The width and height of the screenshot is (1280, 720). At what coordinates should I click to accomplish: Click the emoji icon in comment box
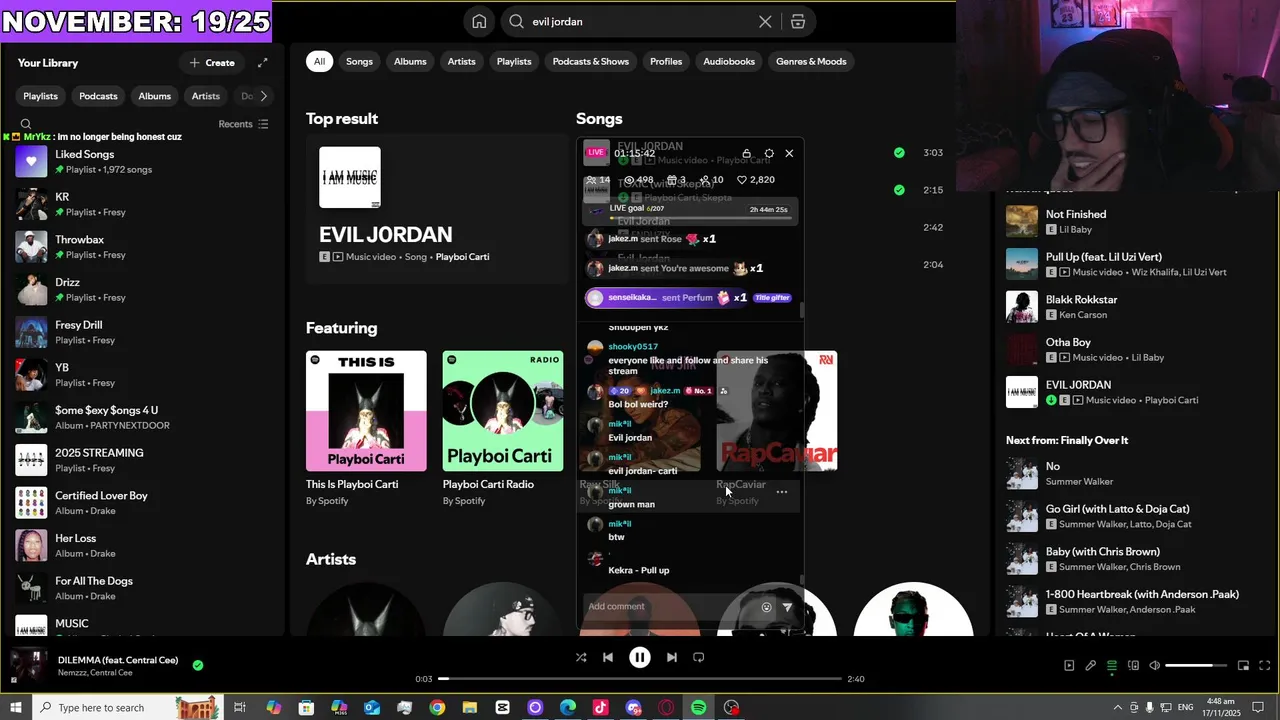pos(767,607)
